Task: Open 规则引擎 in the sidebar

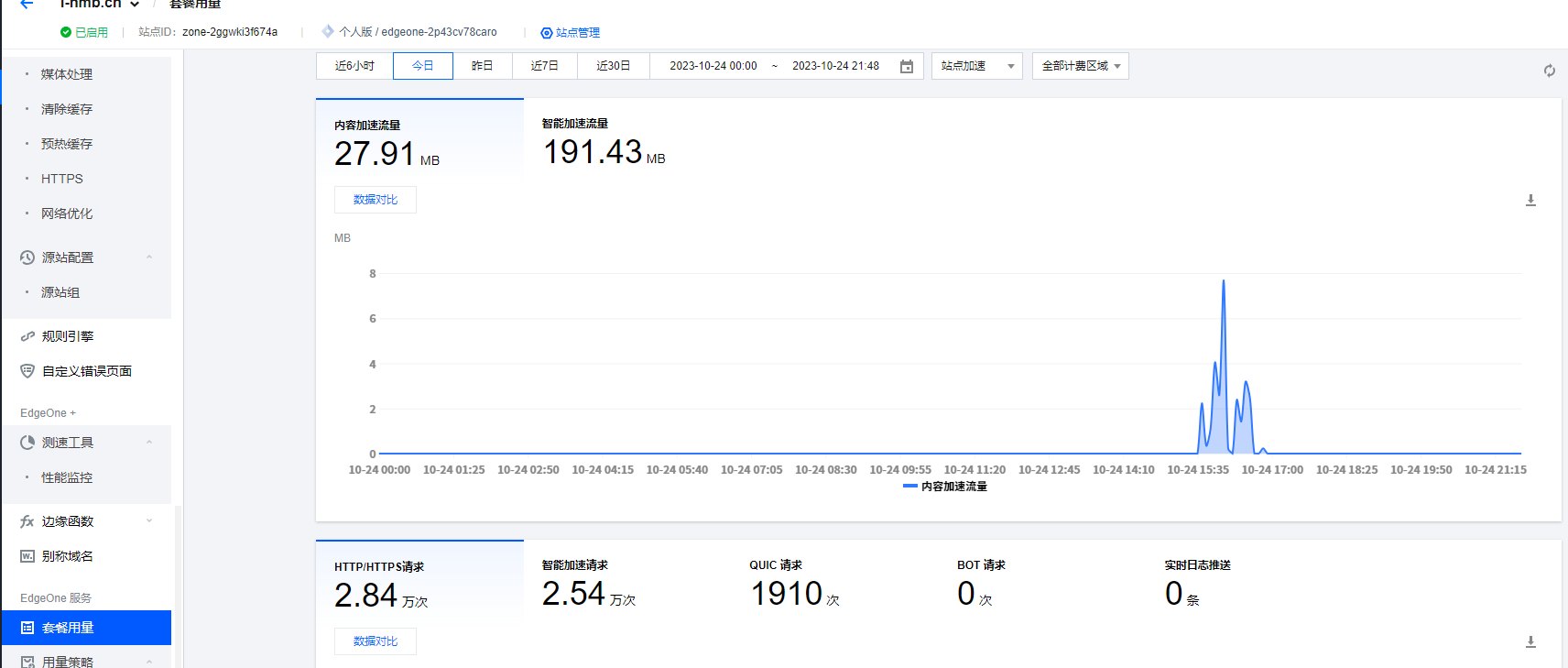Action: click(x=67, y=336)
